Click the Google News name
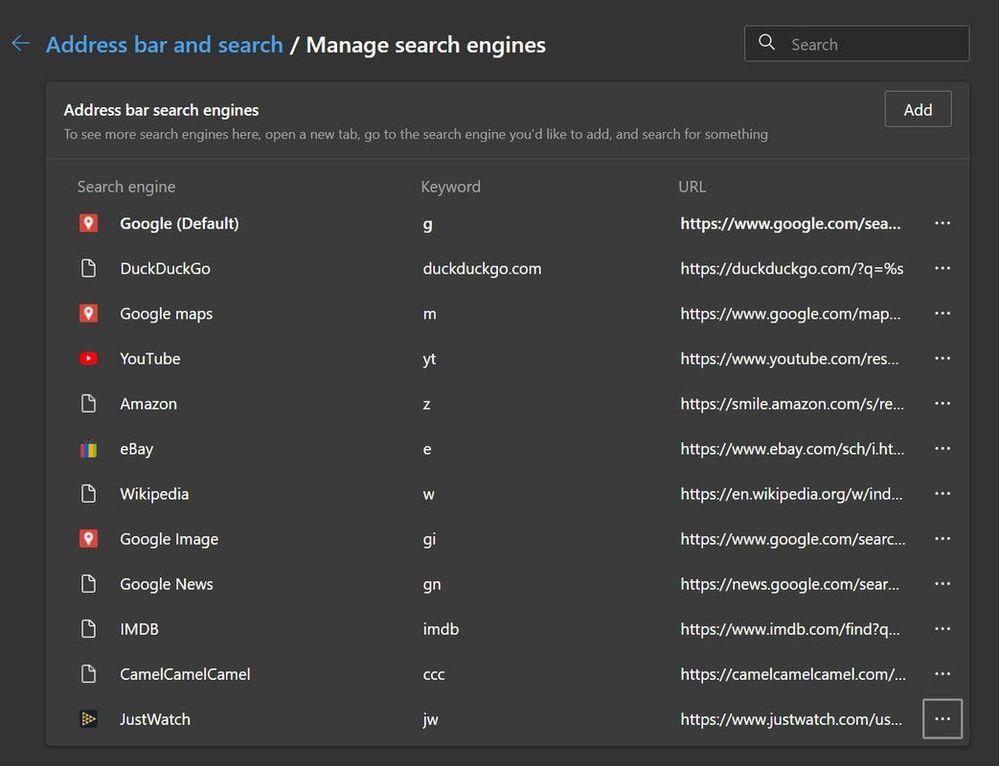 [166, 584]
